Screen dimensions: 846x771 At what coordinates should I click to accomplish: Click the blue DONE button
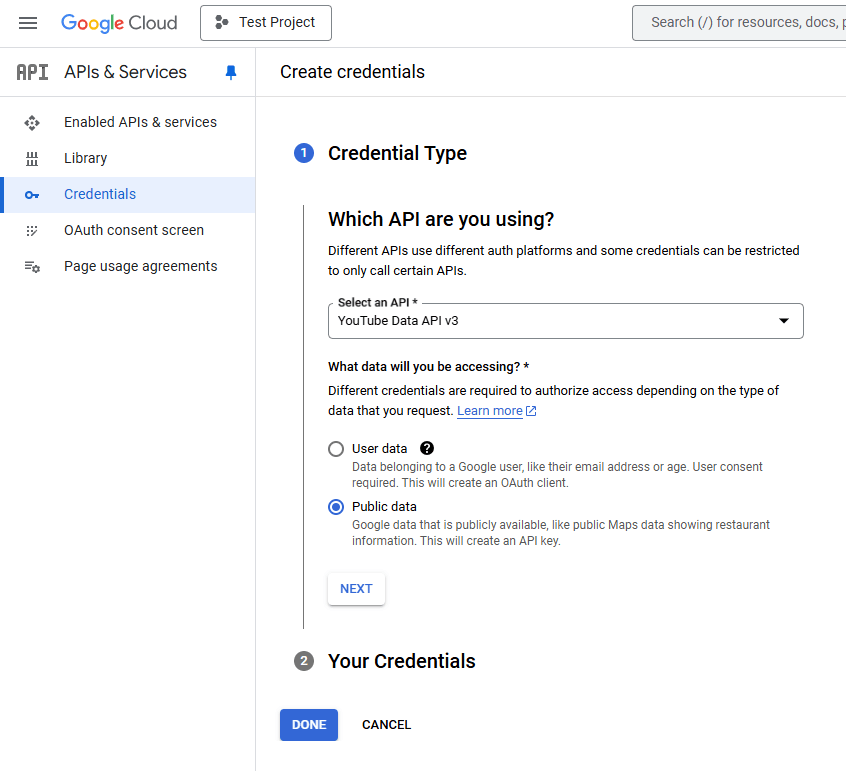309,725
